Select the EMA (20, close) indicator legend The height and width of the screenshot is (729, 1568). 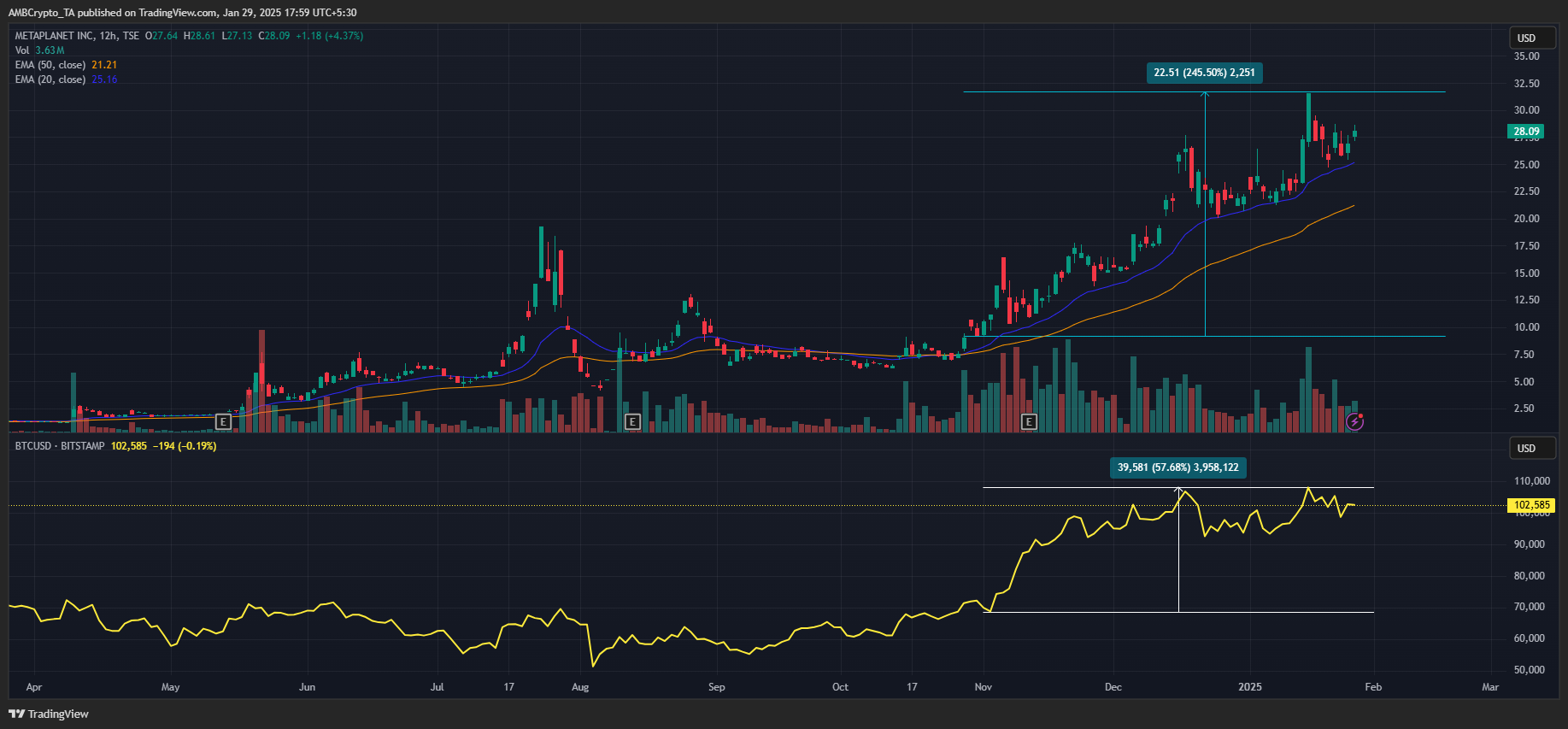tap(66, 79)
